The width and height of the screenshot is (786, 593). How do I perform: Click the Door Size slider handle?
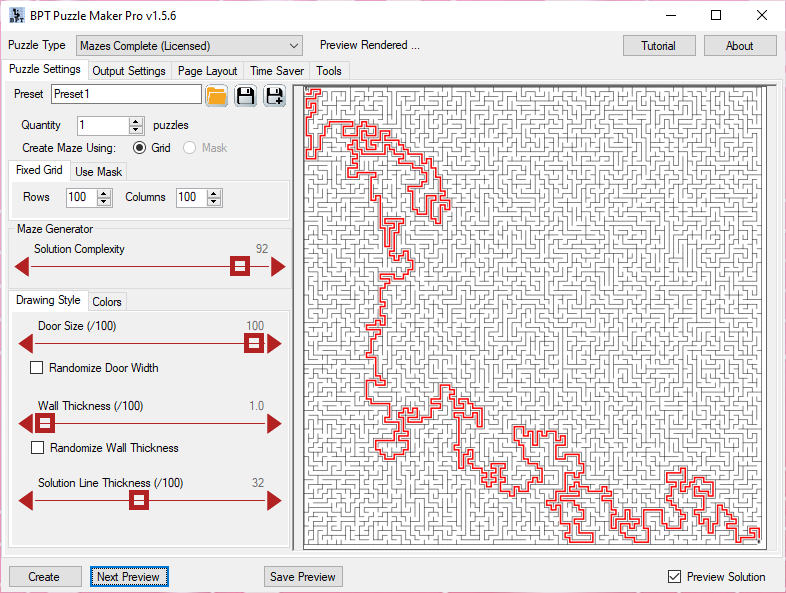point(254,343)
